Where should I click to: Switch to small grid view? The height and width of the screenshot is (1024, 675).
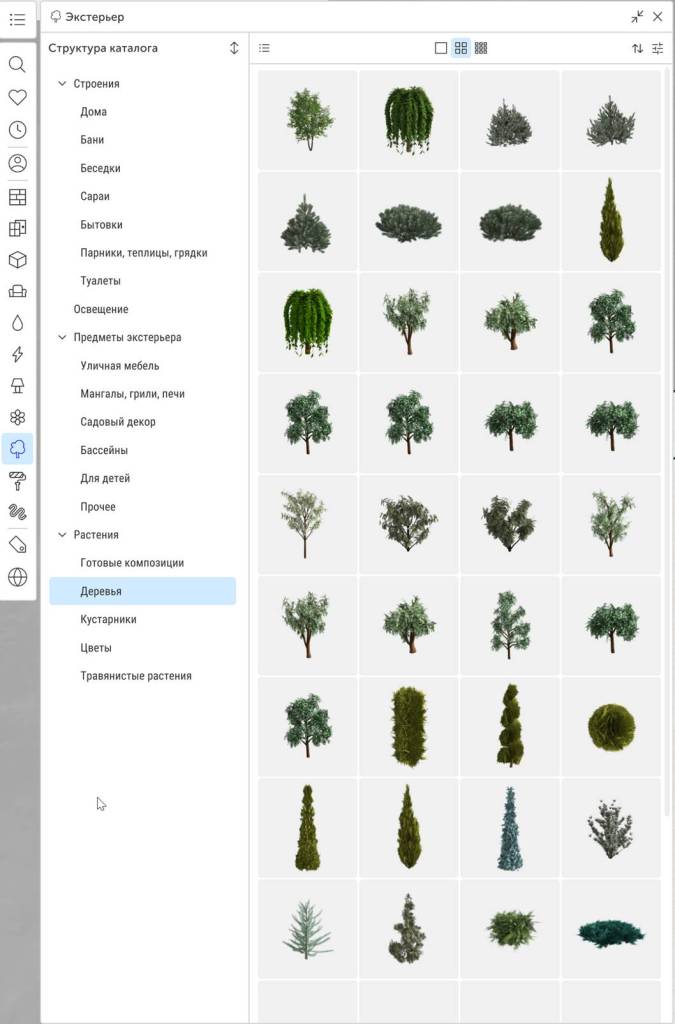point(481,48)
